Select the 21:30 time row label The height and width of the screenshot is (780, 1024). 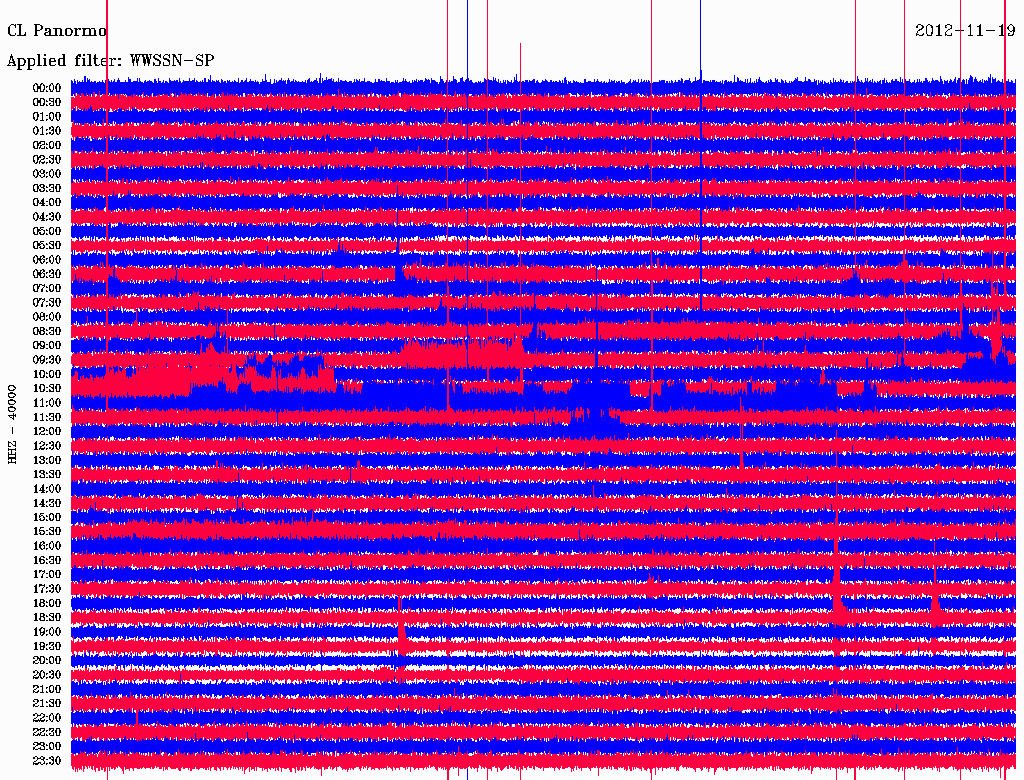click(47, 703)
